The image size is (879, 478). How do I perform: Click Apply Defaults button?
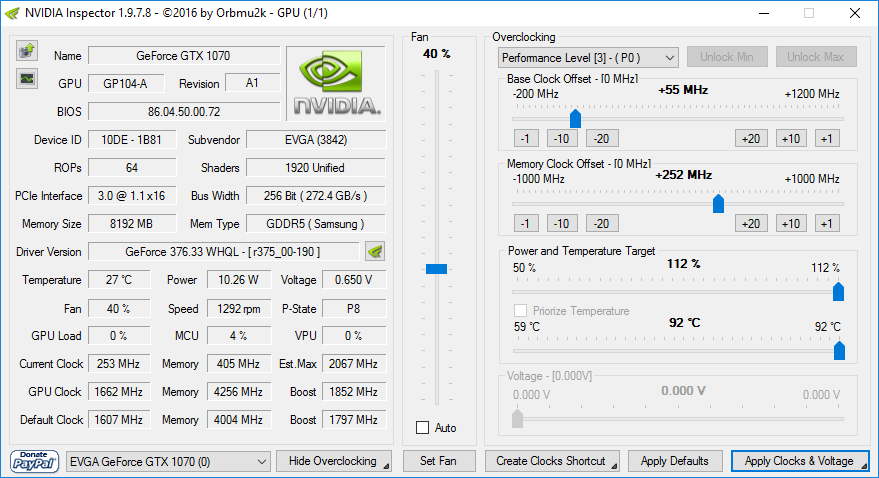coord(674,461)
